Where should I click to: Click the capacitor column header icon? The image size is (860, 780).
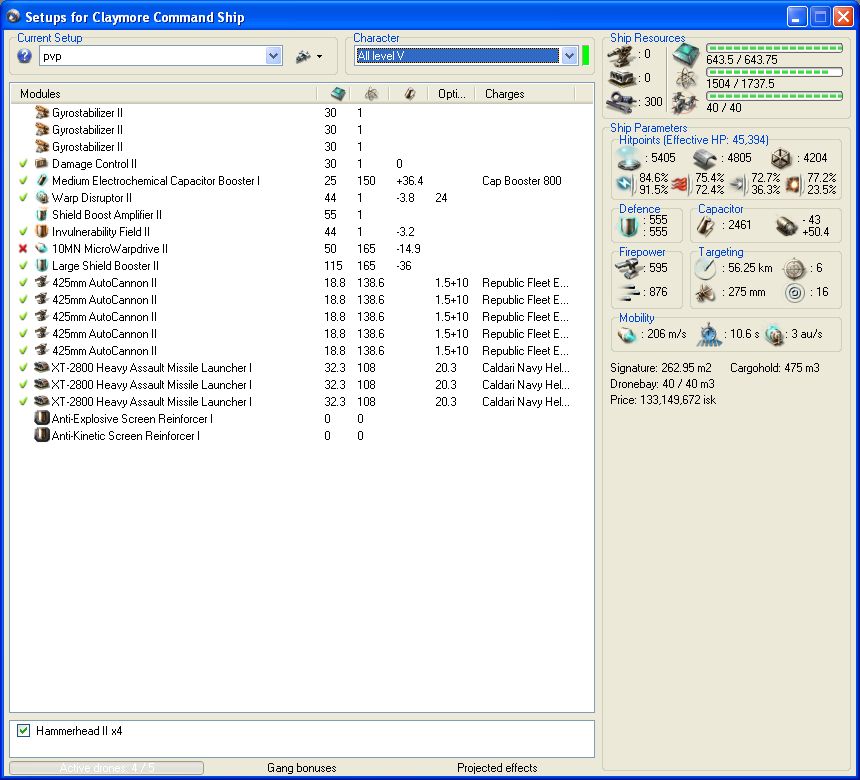click(409, 94)
